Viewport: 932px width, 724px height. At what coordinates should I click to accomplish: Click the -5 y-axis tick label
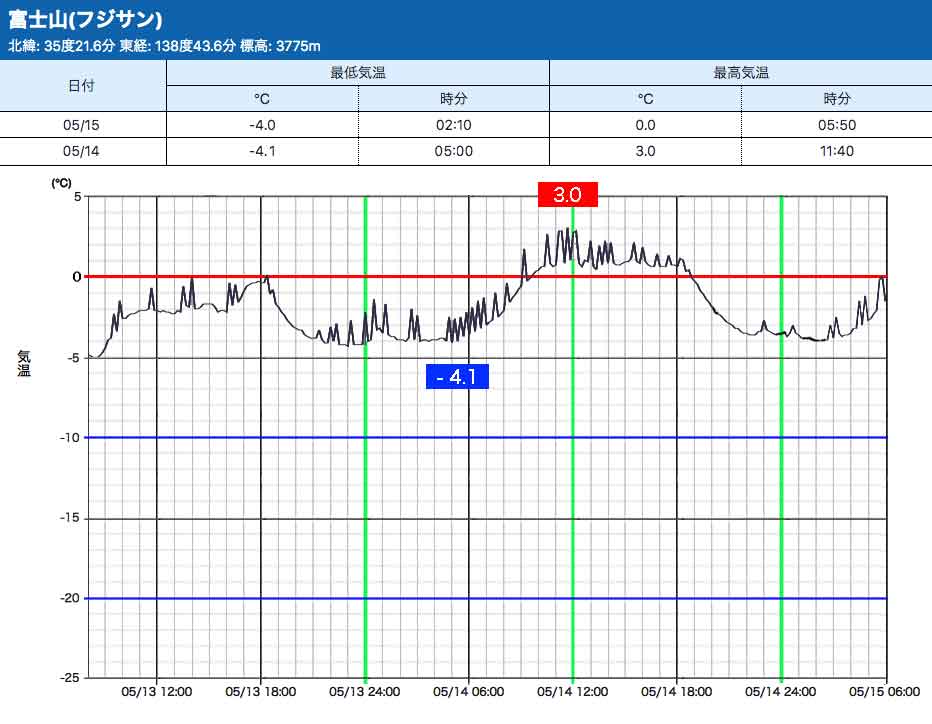73,358
